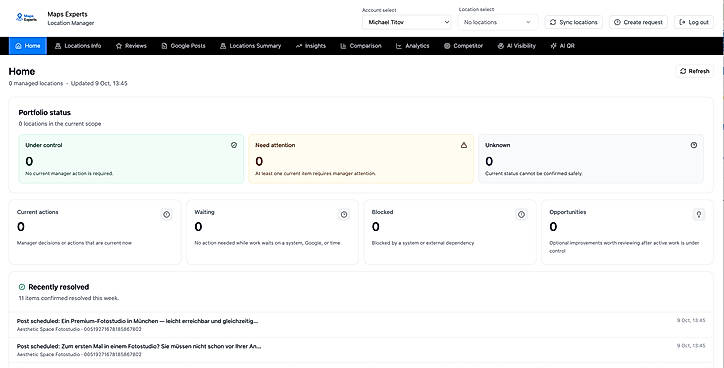Go to the Home tab
The width and height of the screenshot is (724, 368).
(28, 46)
